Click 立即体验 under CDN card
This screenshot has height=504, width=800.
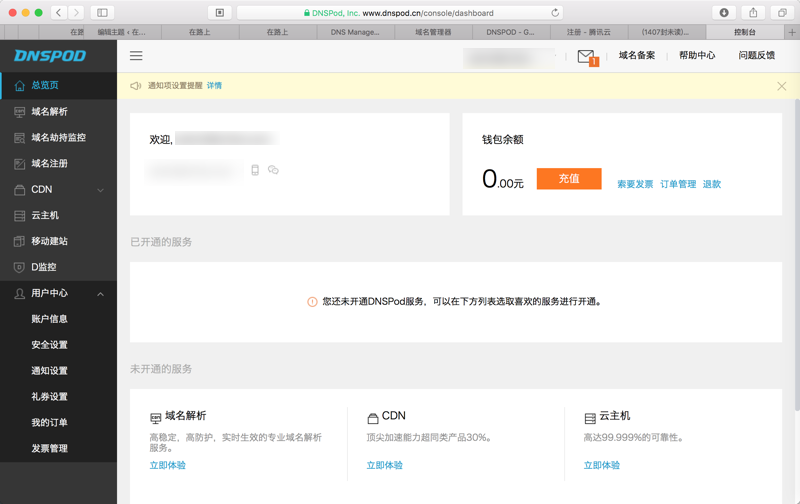[x=385, y=465]
